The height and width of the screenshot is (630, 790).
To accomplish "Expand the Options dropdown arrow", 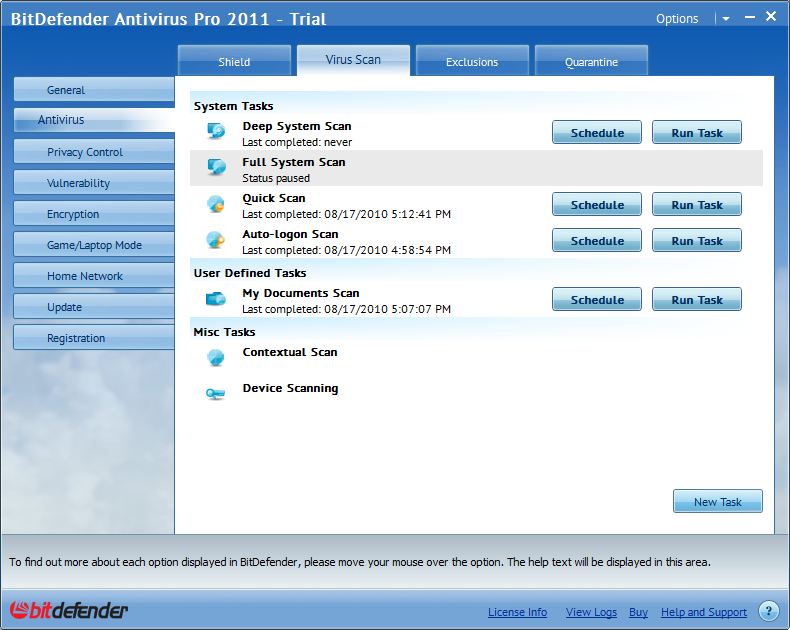I will point(726,19).
